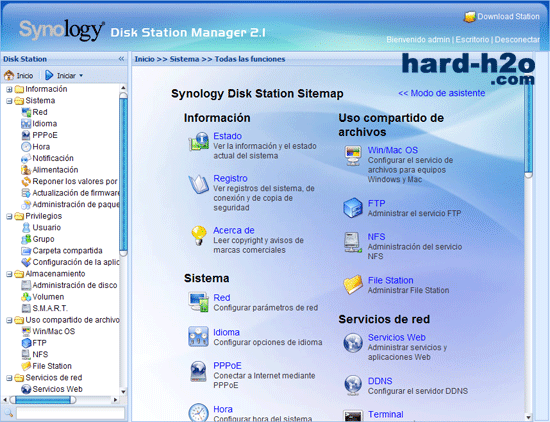Image resolution: width=550 pixels, height=422 pixels.
Task: Click the DDNS globe icon
Action: [353, 385]
